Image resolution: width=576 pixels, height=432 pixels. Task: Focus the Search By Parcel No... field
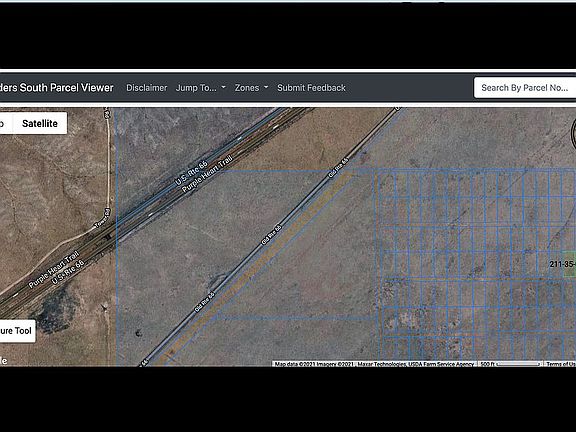coord(525,87)
